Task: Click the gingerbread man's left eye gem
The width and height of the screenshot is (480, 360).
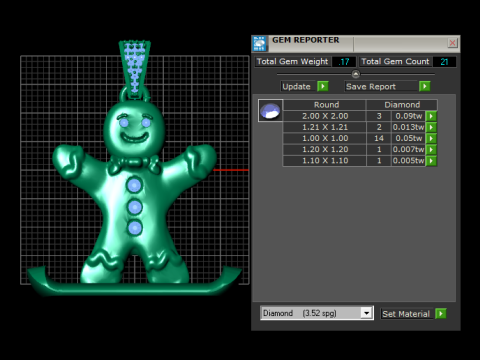Action: 124,123
